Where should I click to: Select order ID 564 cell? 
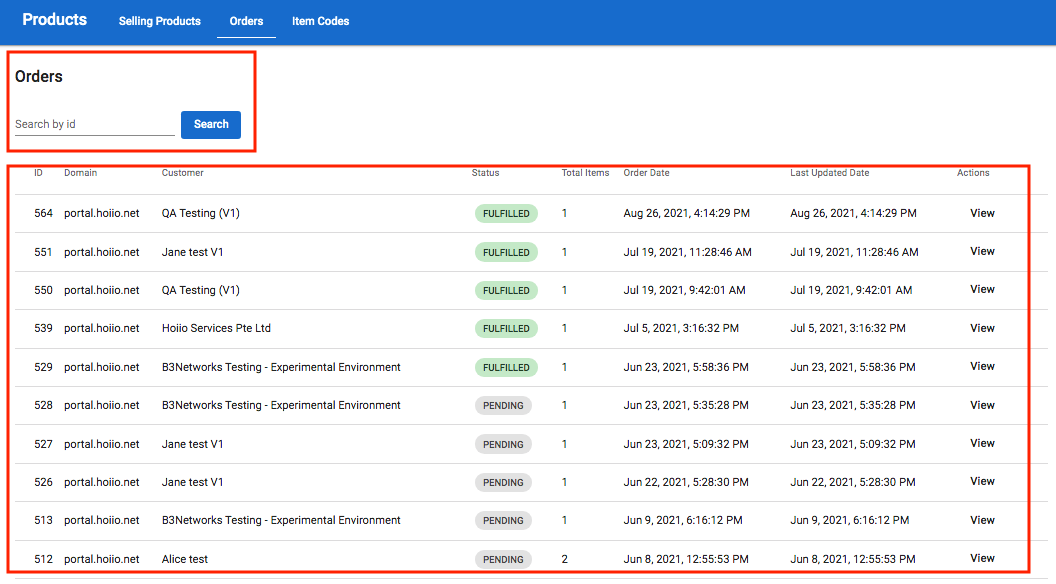pyautogui.click(x=43, y=213)
